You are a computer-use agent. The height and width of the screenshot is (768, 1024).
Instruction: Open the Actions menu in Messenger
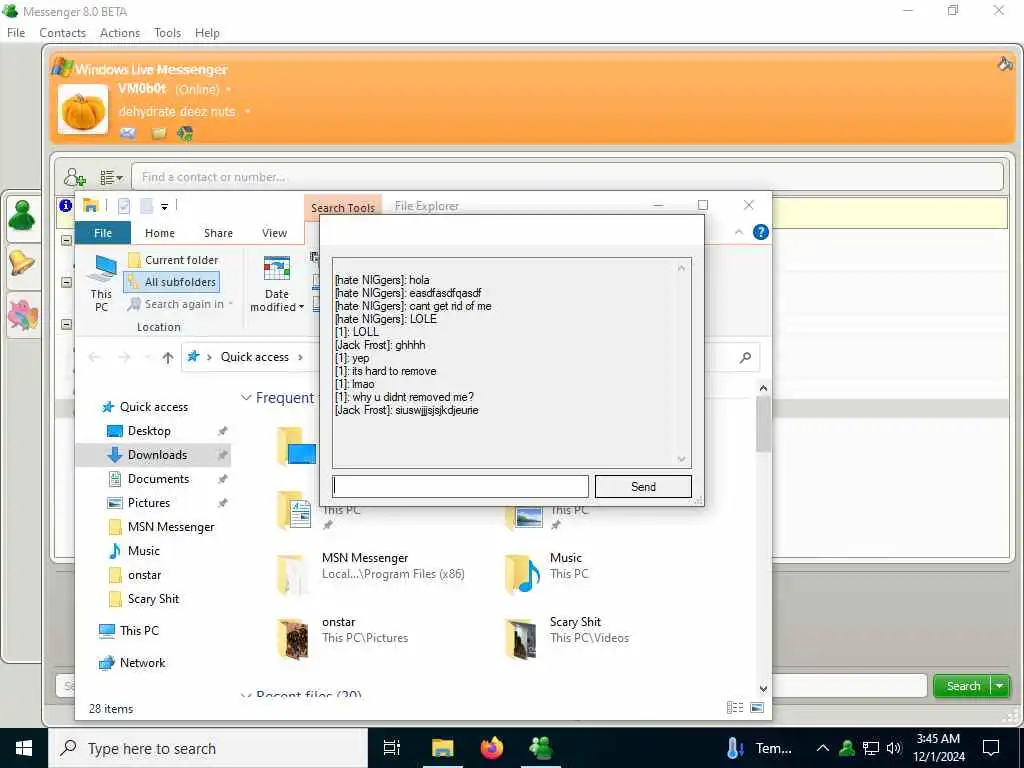tap(120, 33)
